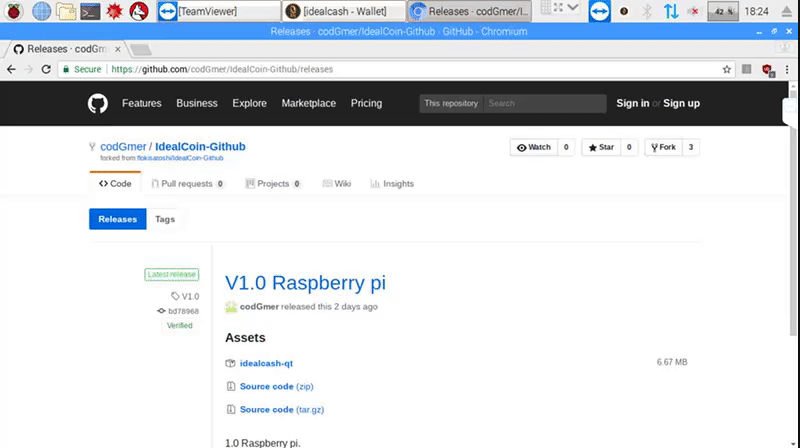800x448 pixels.
Task: Click the Bluetooth tray icon
Action: (x=647, y=11)
